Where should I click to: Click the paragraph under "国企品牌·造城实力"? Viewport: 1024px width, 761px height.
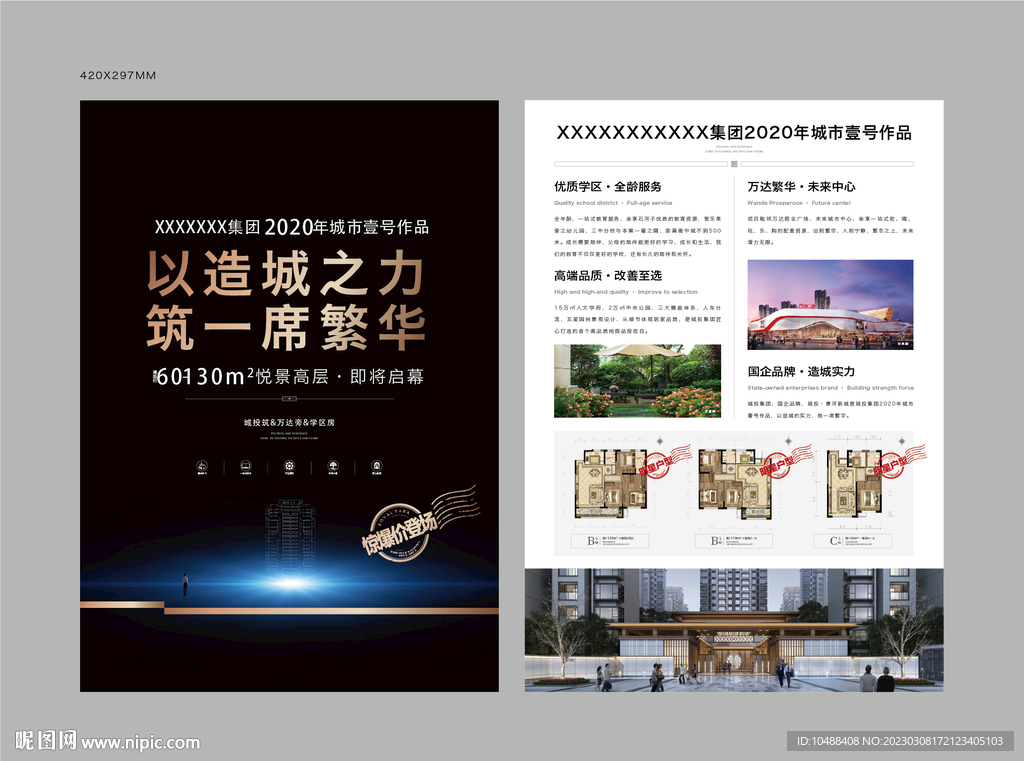coord(830,410)
